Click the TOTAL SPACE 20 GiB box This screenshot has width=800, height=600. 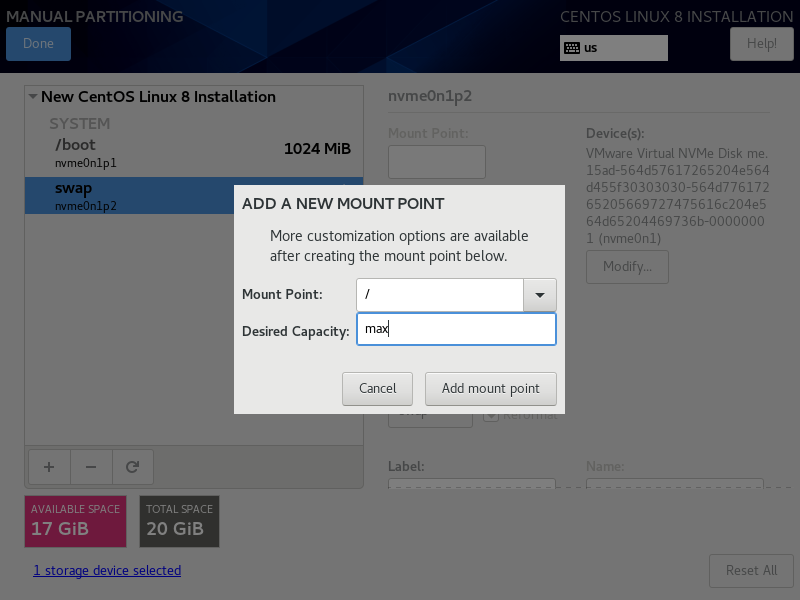(180, 521)
